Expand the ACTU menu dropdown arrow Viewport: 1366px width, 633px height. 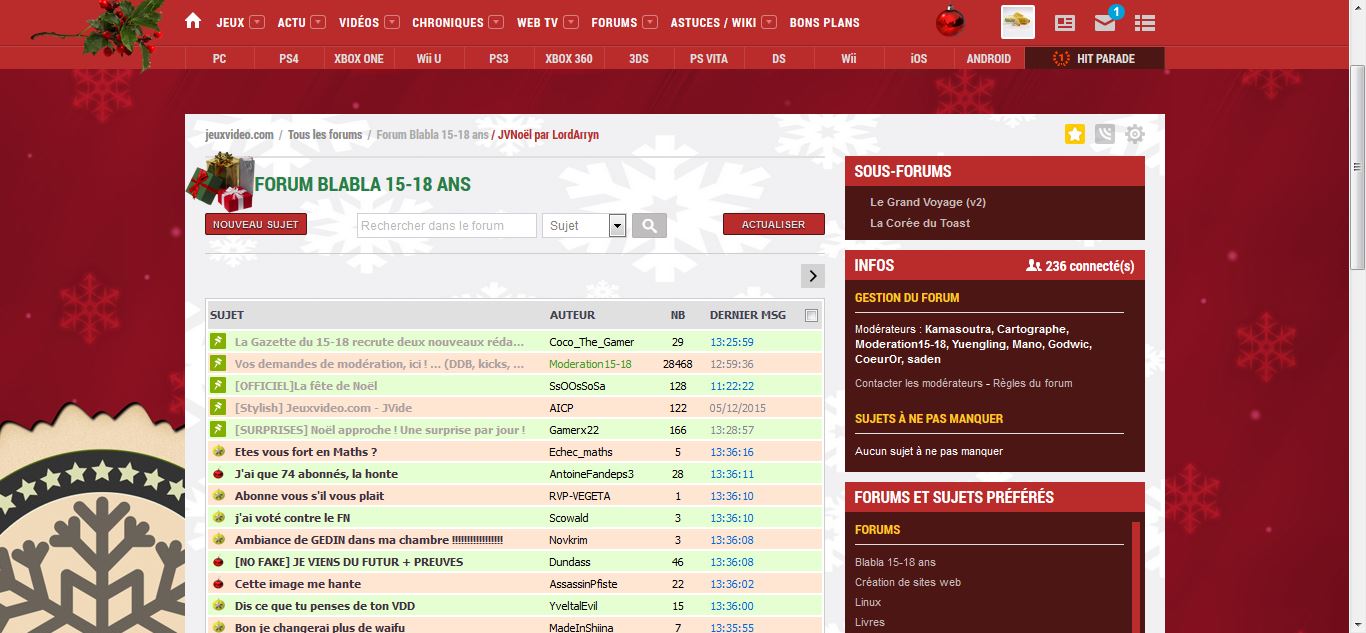pyautogui.click(x=318, y=22)
